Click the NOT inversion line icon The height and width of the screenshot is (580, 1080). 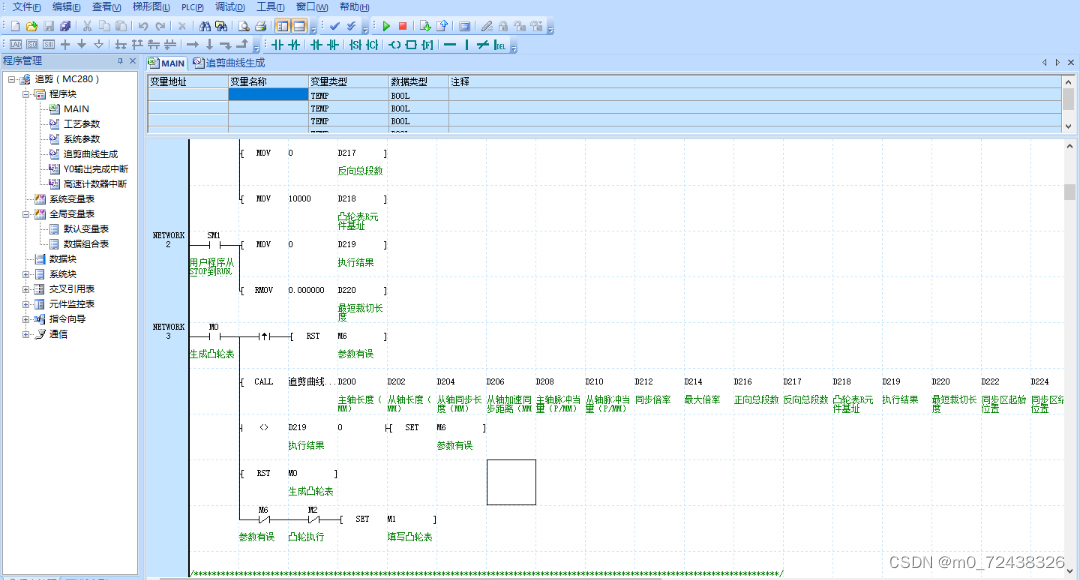[483, 45]
